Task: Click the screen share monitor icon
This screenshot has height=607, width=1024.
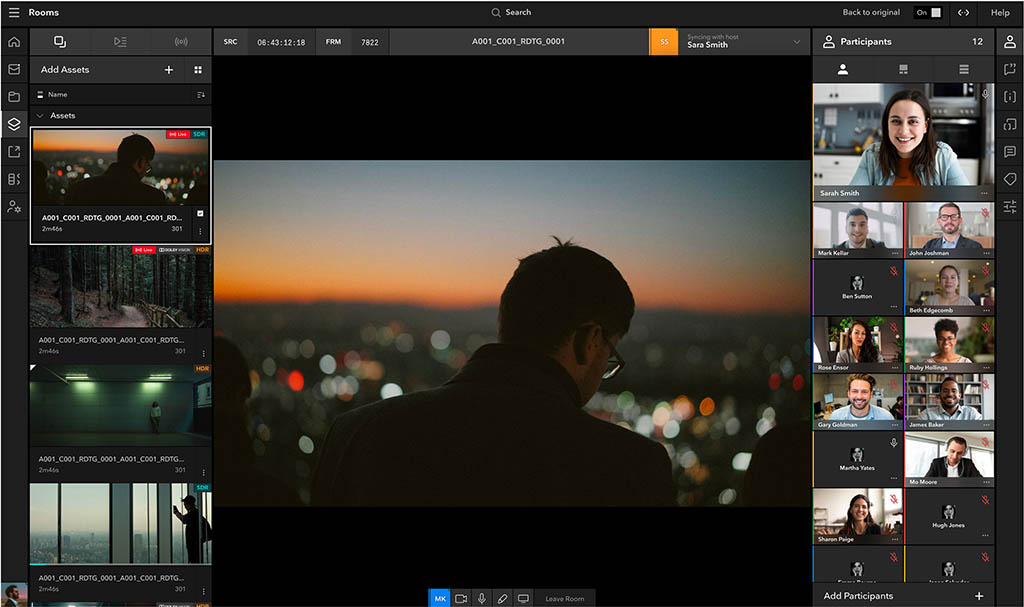Action: tap(522, 598)
